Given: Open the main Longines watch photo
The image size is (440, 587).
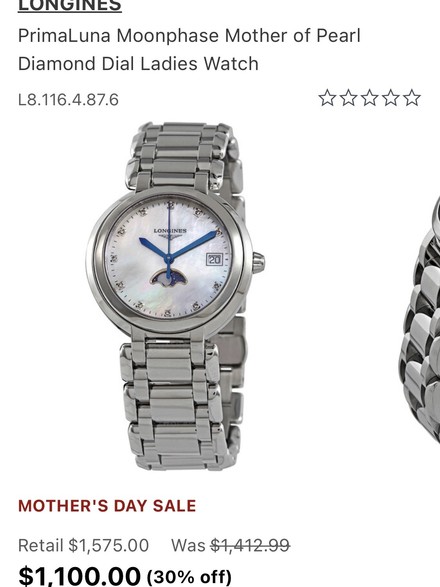Looking at the screenshot, I should (x=175, y=296).
